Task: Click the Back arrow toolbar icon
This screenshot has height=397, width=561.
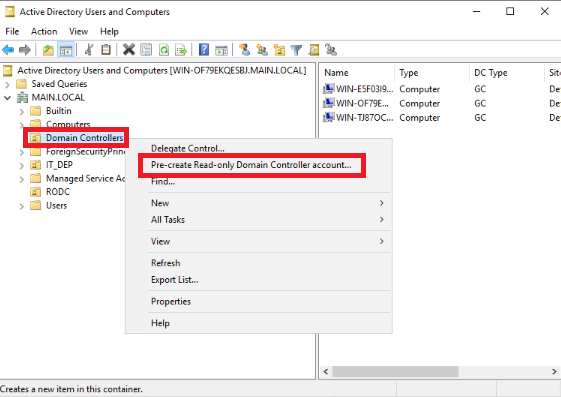Action: 8,50
